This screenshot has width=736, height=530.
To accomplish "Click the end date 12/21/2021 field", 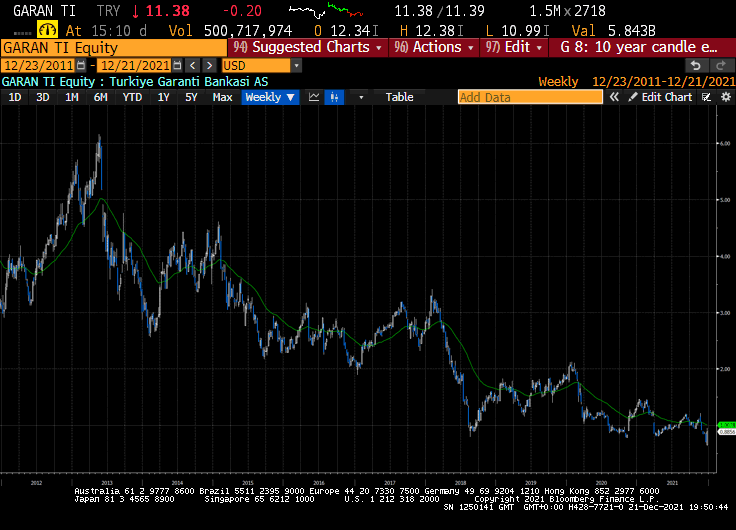I will [135, 66].
